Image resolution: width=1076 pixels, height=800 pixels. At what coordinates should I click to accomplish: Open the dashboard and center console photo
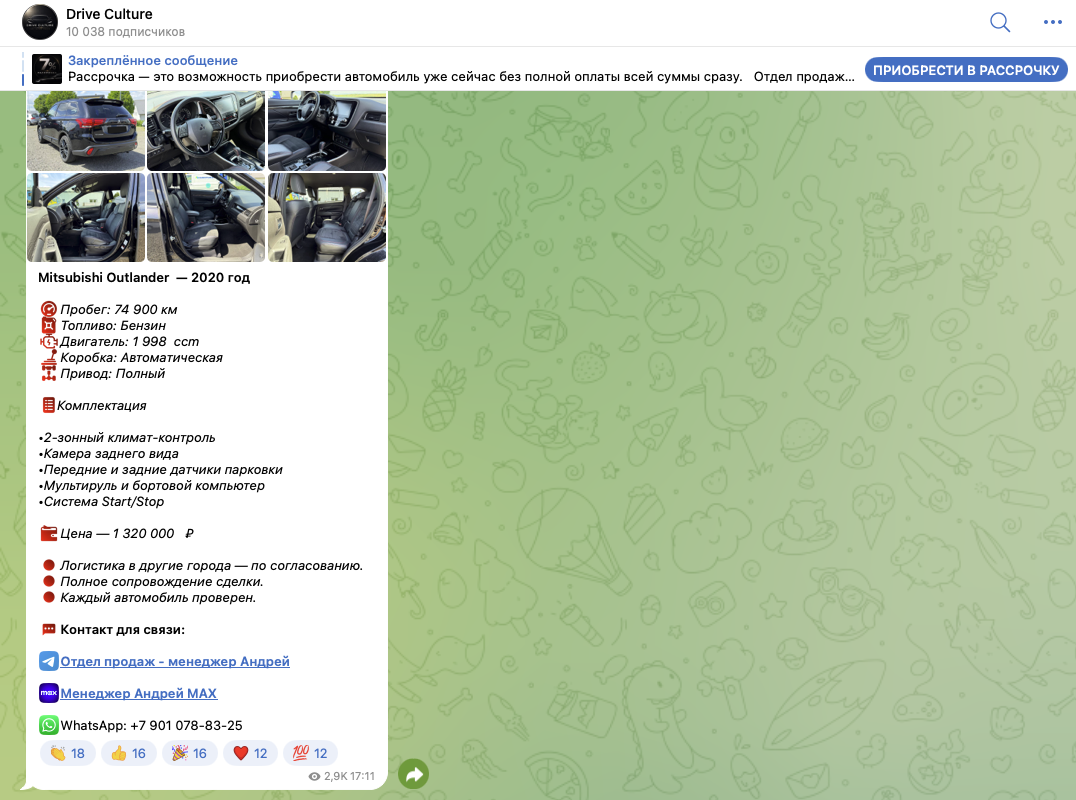click(x=327, y=130)
